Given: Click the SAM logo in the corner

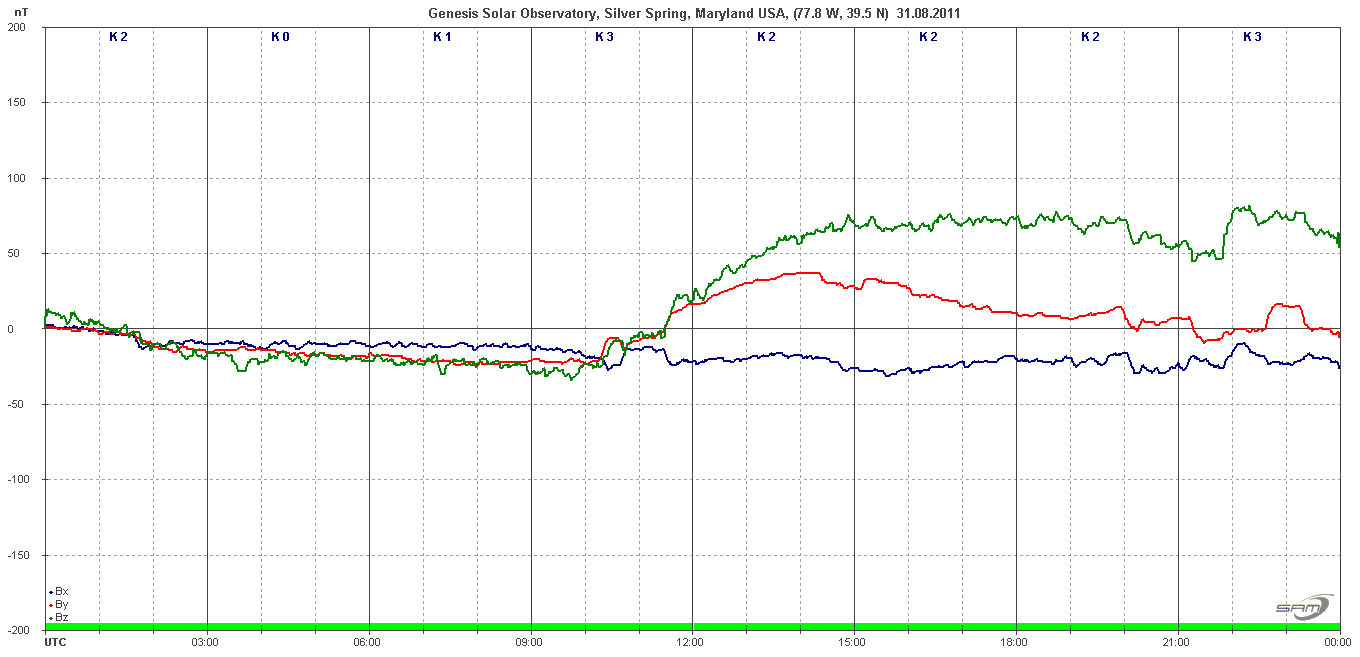Looking at the screenshot, I should coord(1303,607).
